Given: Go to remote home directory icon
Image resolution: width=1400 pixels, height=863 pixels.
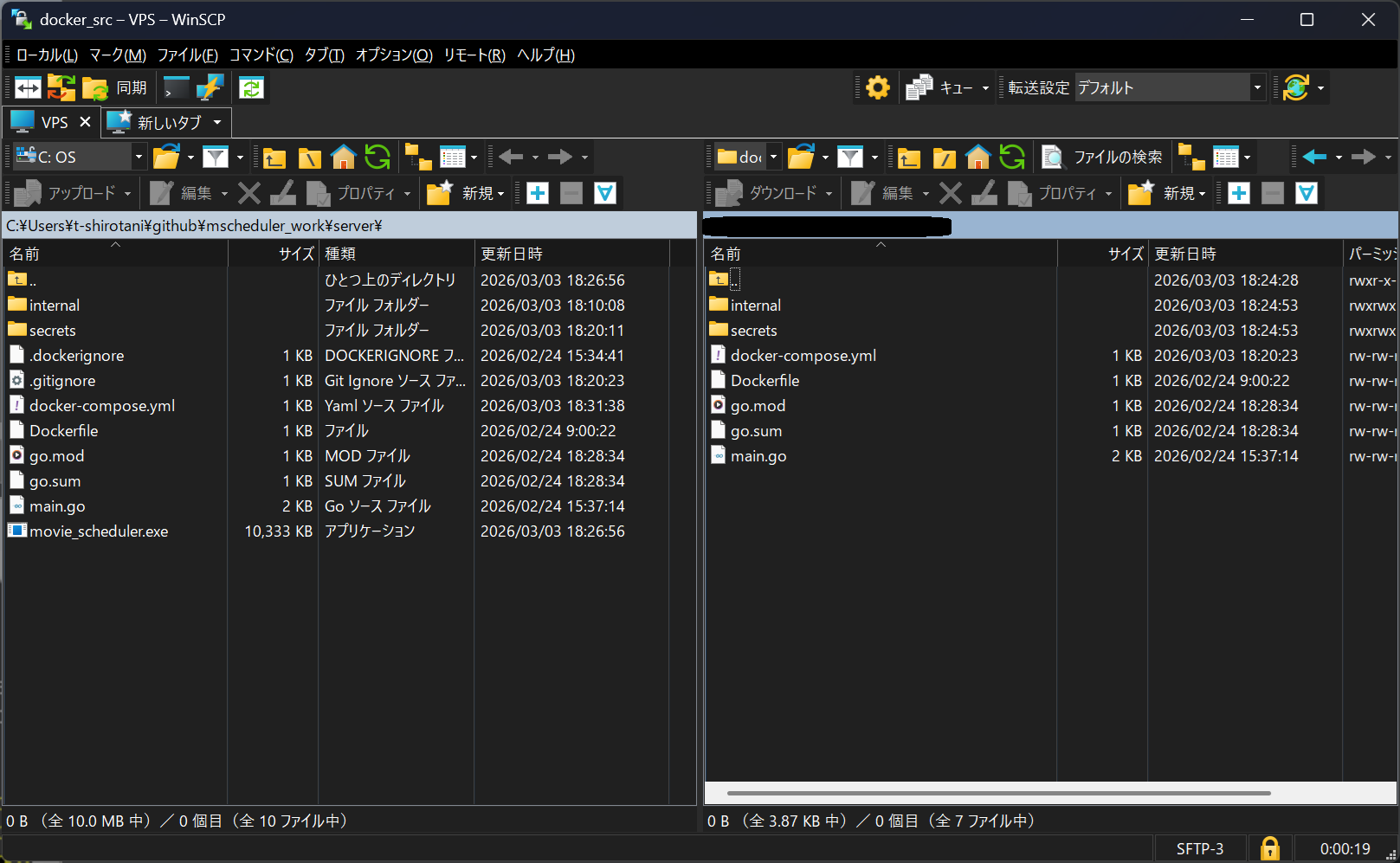Looking at the screenshot, I should [977, 157].
